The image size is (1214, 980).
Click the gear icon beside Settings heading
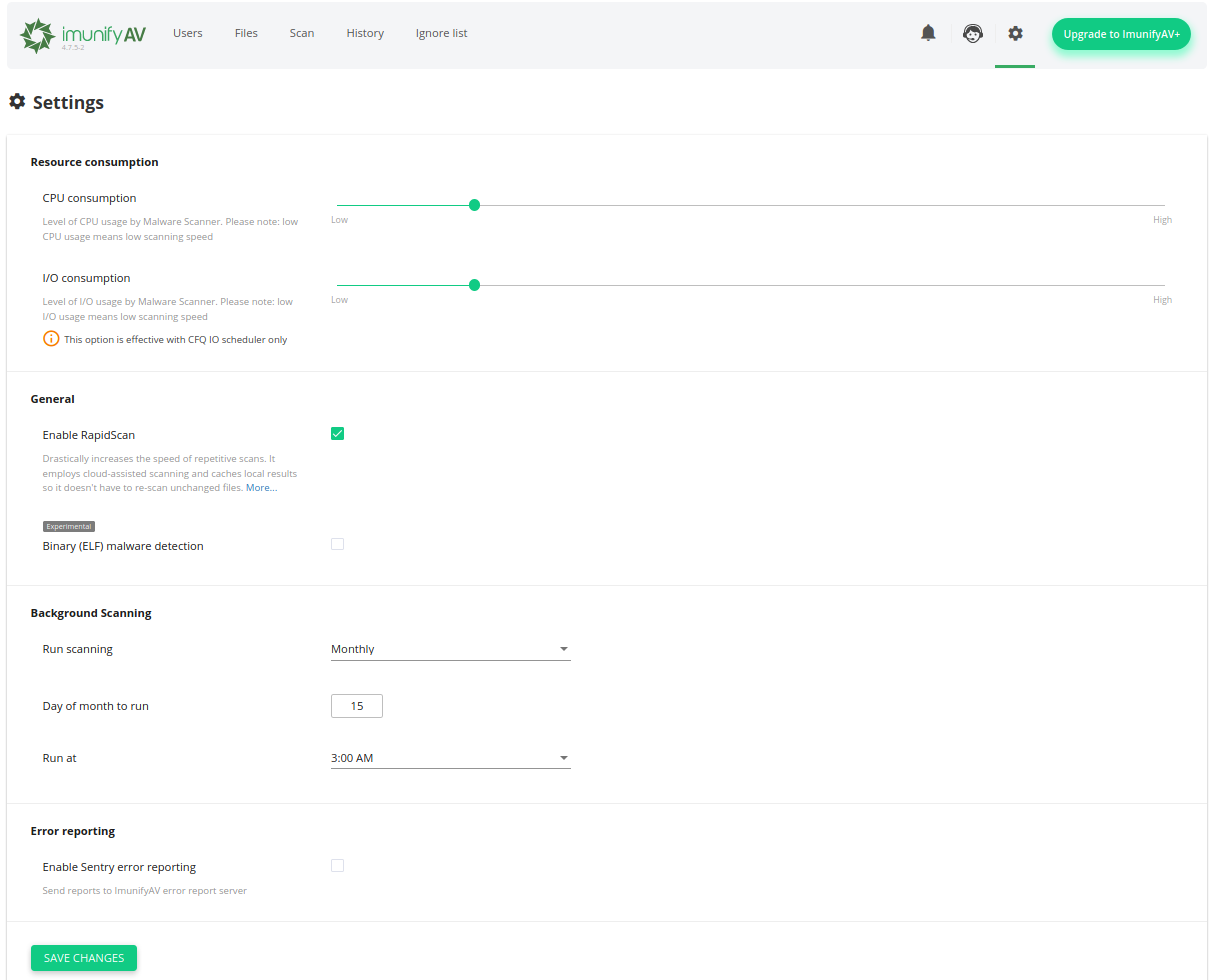(x=17, y=102)
